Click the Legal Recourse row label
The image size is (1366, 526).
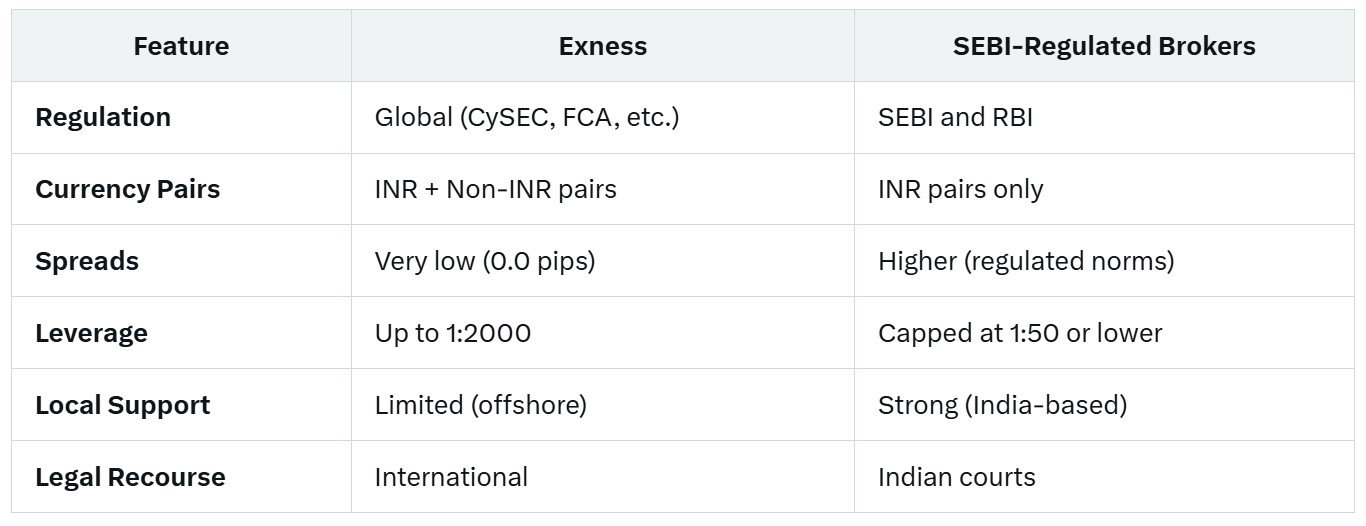pyautogui.click(x=130, y=478)
